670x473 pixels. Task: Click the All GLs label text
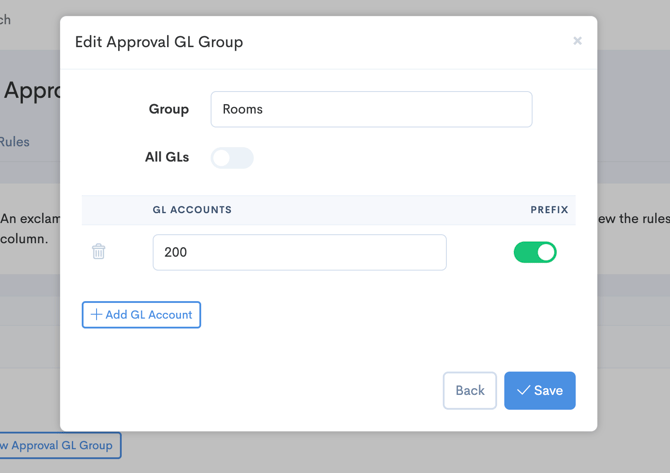point(166,157)
